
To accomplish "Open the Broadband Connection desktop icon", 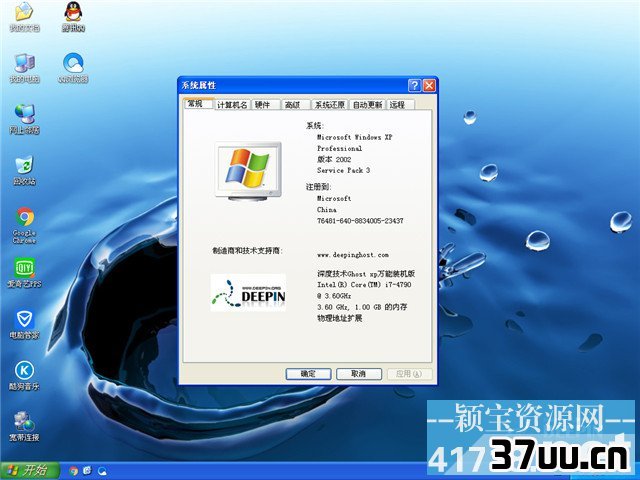I will (24, 427).
